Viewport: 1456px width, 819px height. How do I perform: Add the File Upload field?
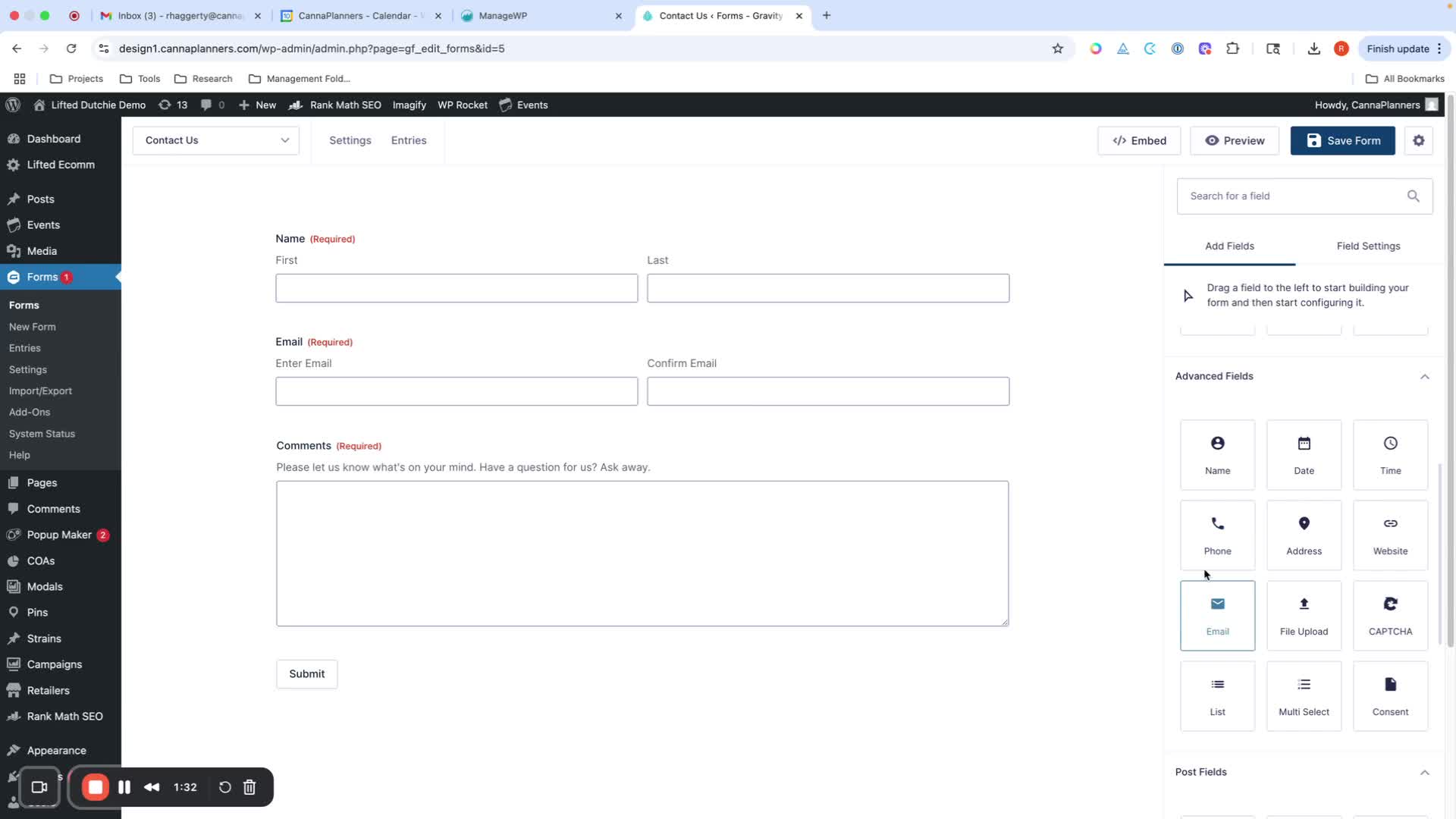pyautogui.click(x=1304, y=615)
